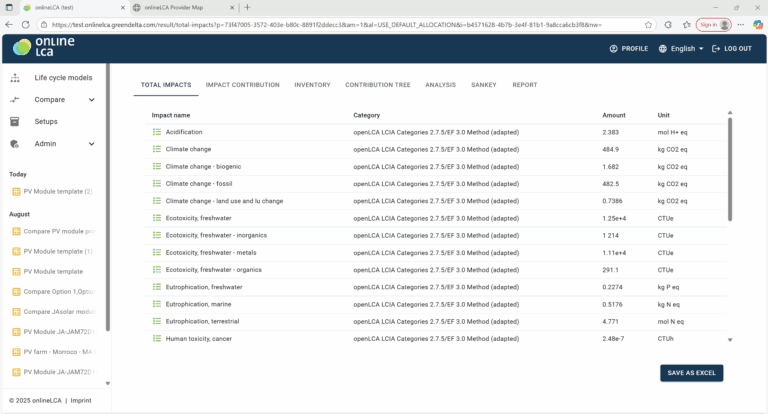Click the LOG OUT button
This screenshot has height=414, width=768.
(732, 48)
